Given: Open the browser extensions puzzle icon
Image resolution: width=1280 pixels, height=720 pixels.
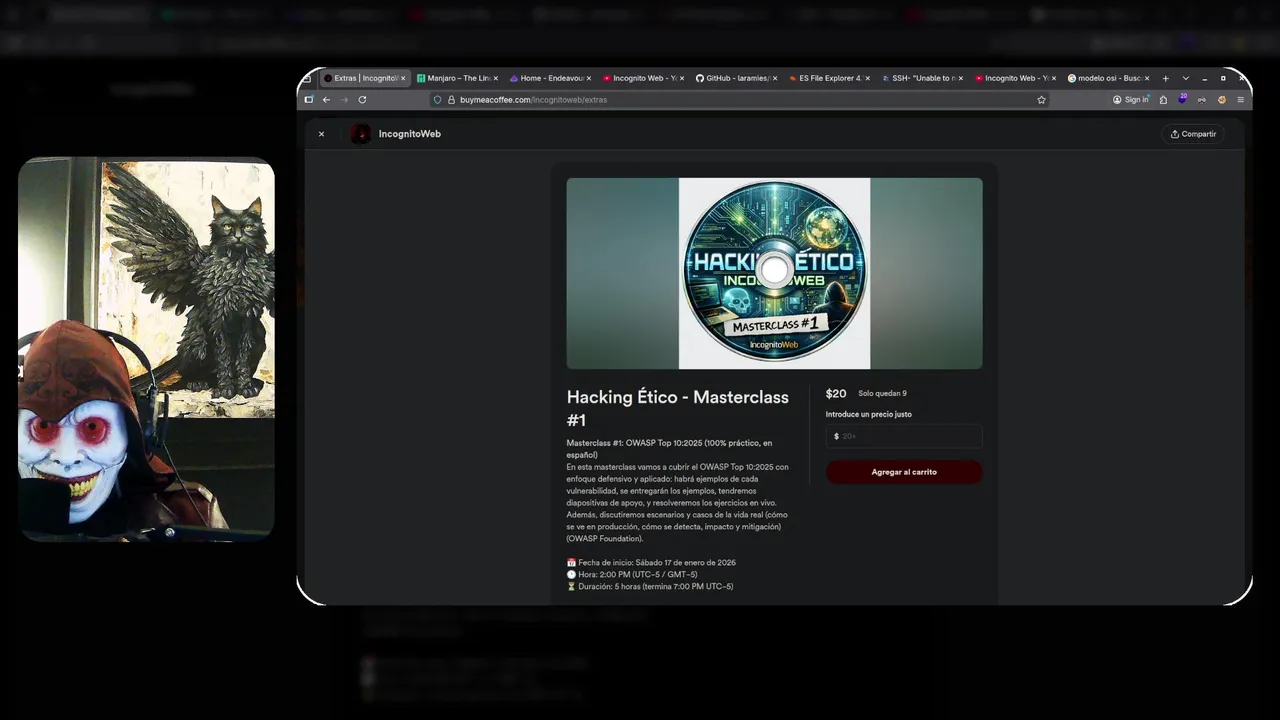Looking at the screenshot, I should (x=1163, y=100).
